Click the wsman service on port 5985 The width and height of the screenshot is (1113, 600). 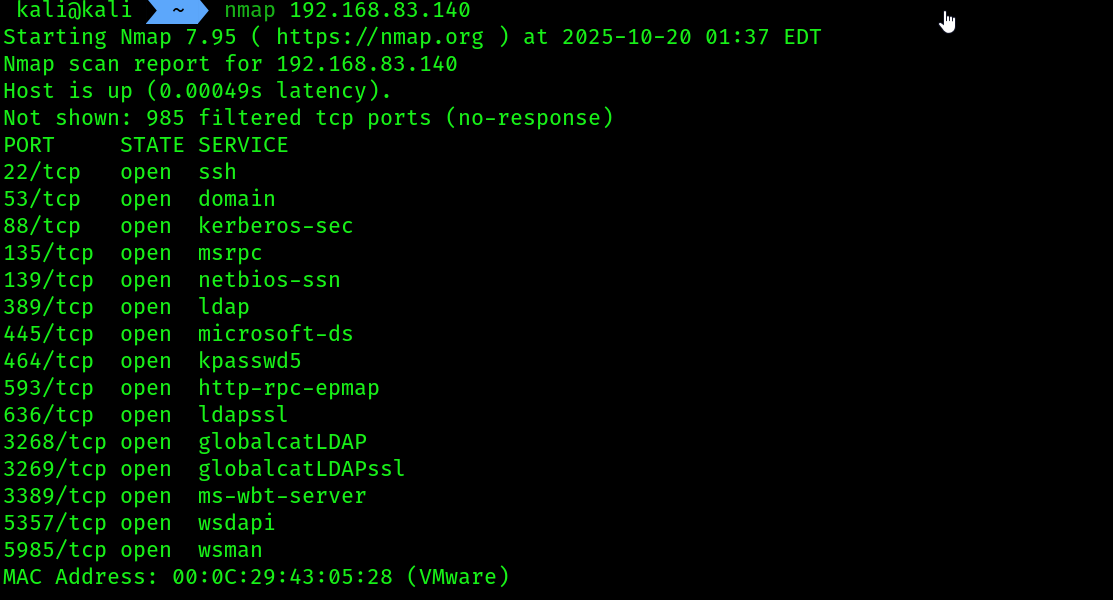pos(230,550)
